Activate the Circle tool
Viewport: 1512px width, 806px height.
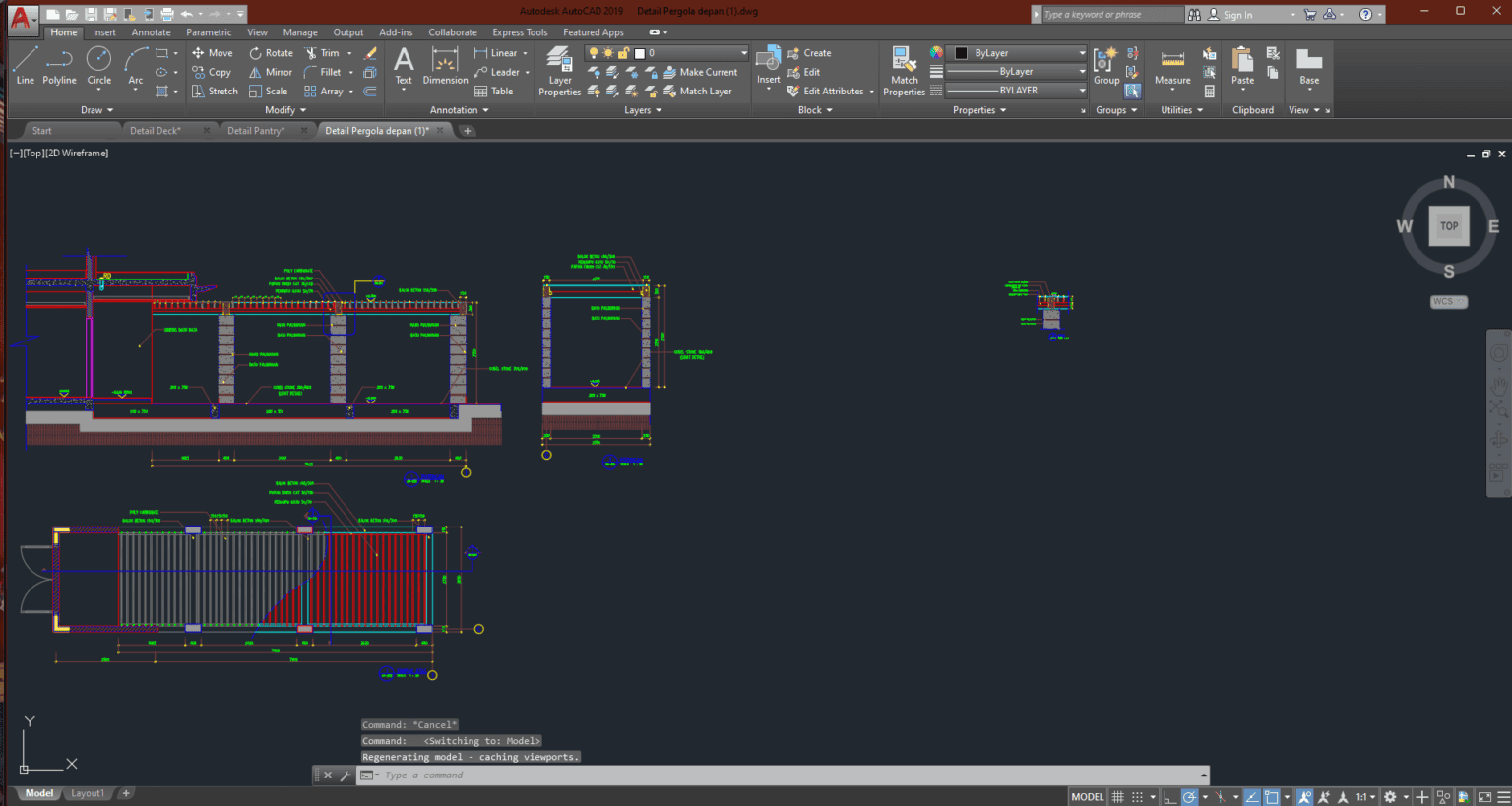(x=98, y=69)
